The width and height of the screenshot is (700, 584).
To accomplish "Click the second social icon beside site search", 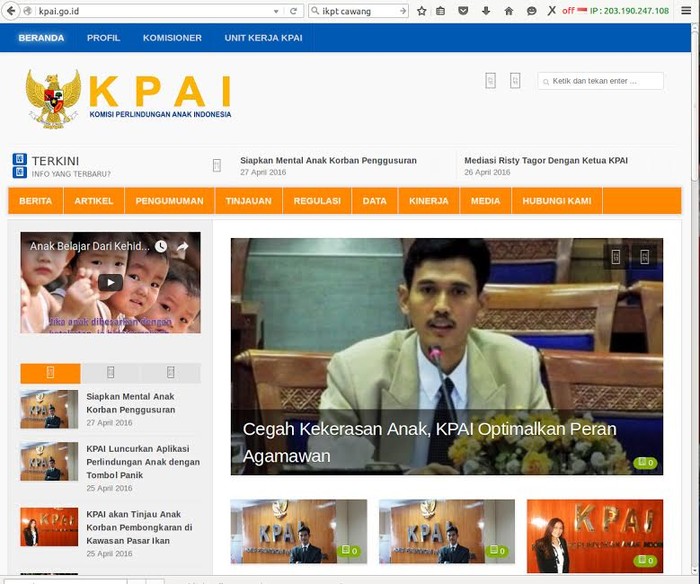I will click(x=515, y=81).
